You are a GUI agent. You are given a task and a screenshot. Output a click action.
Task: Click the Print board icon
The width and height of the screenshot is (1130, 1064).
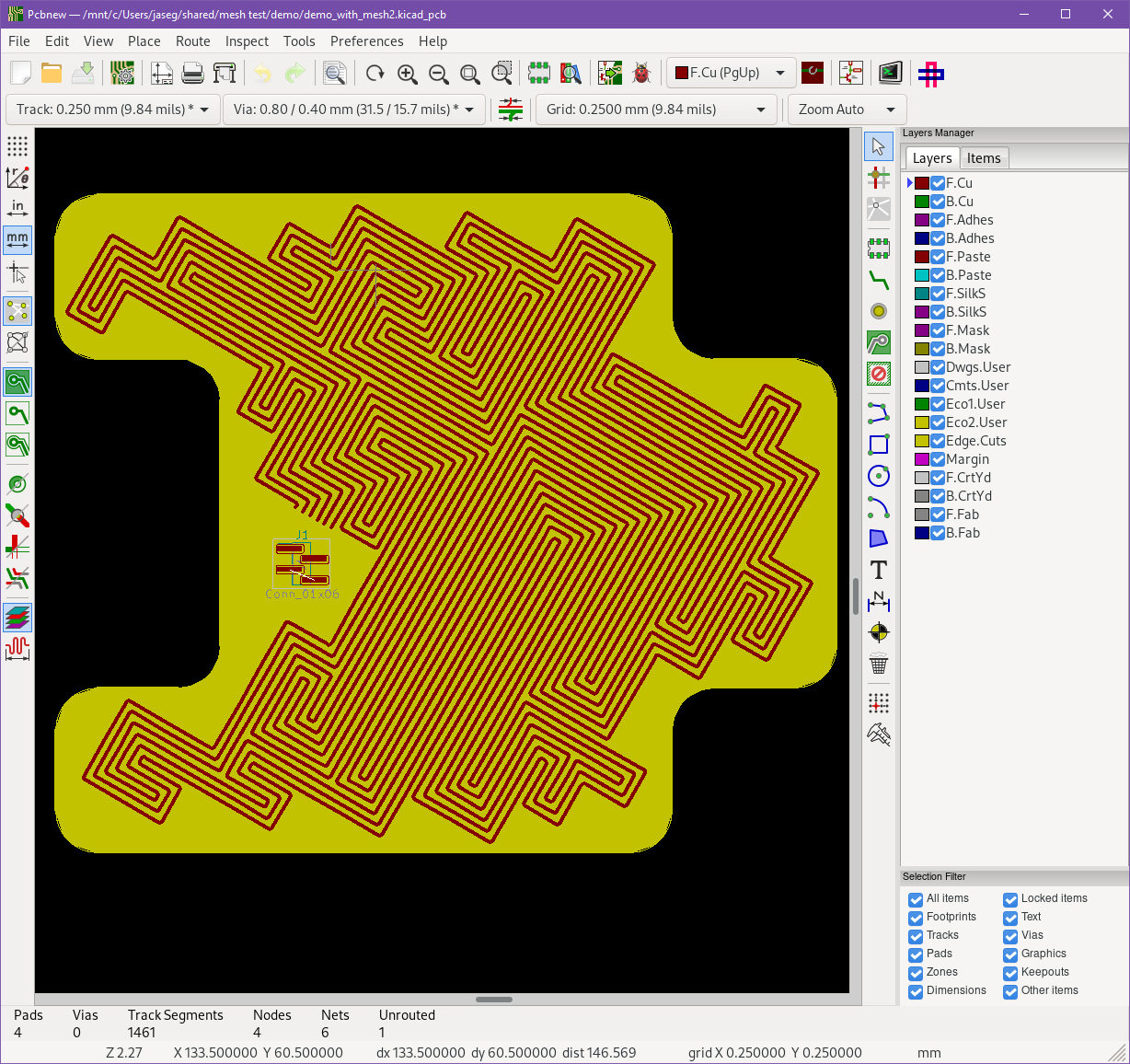(x=192, y=74)
